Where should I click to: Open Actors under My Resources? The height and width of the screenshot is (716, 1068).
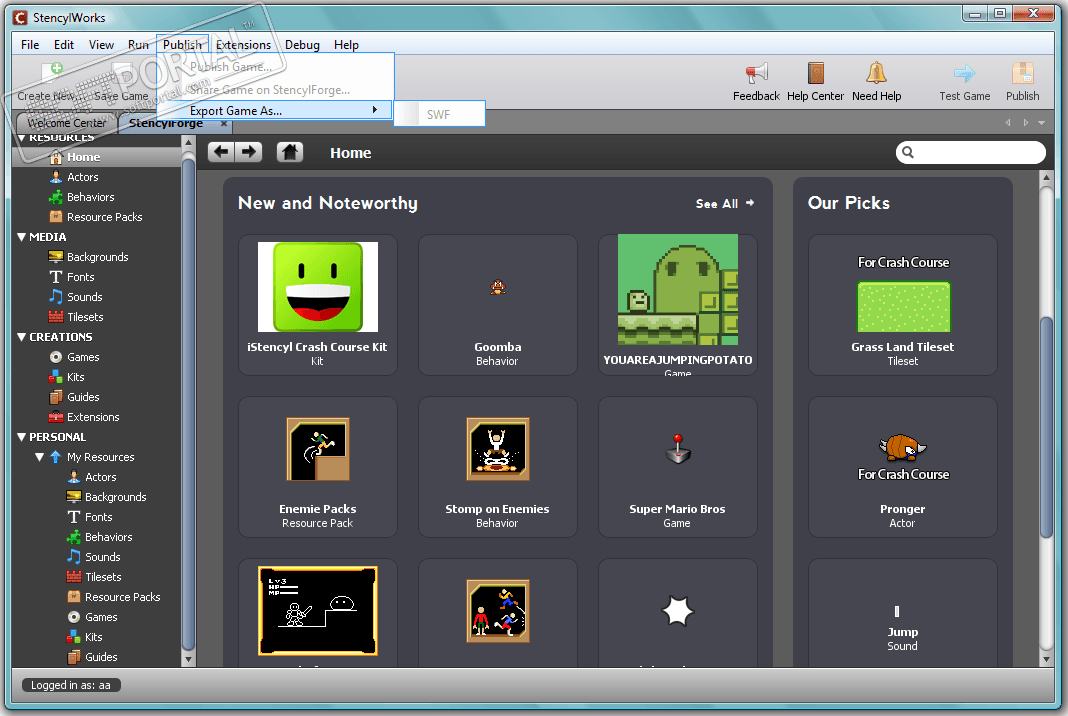click(100, 477)
